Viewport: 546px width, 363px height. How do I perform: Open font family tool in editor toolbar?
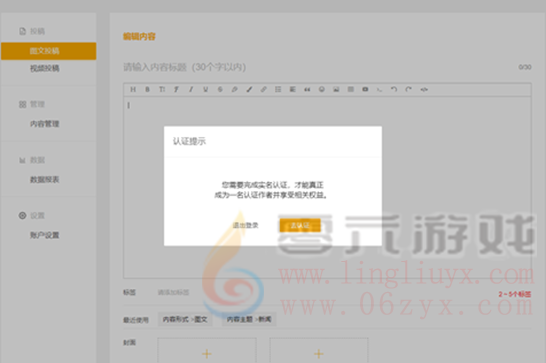177,90
